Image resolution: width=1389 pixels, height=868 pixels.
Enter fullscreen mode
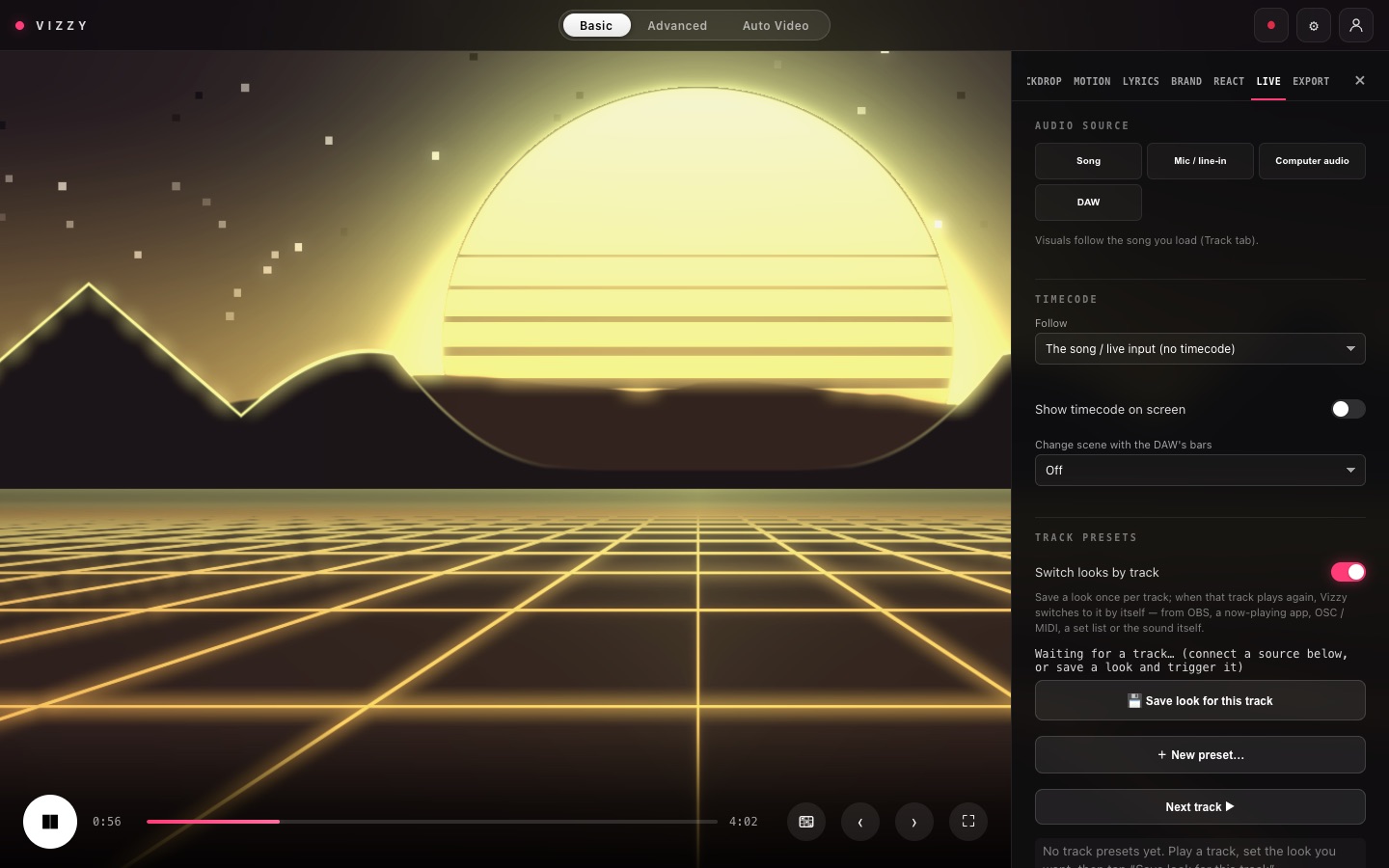[968, 822]
